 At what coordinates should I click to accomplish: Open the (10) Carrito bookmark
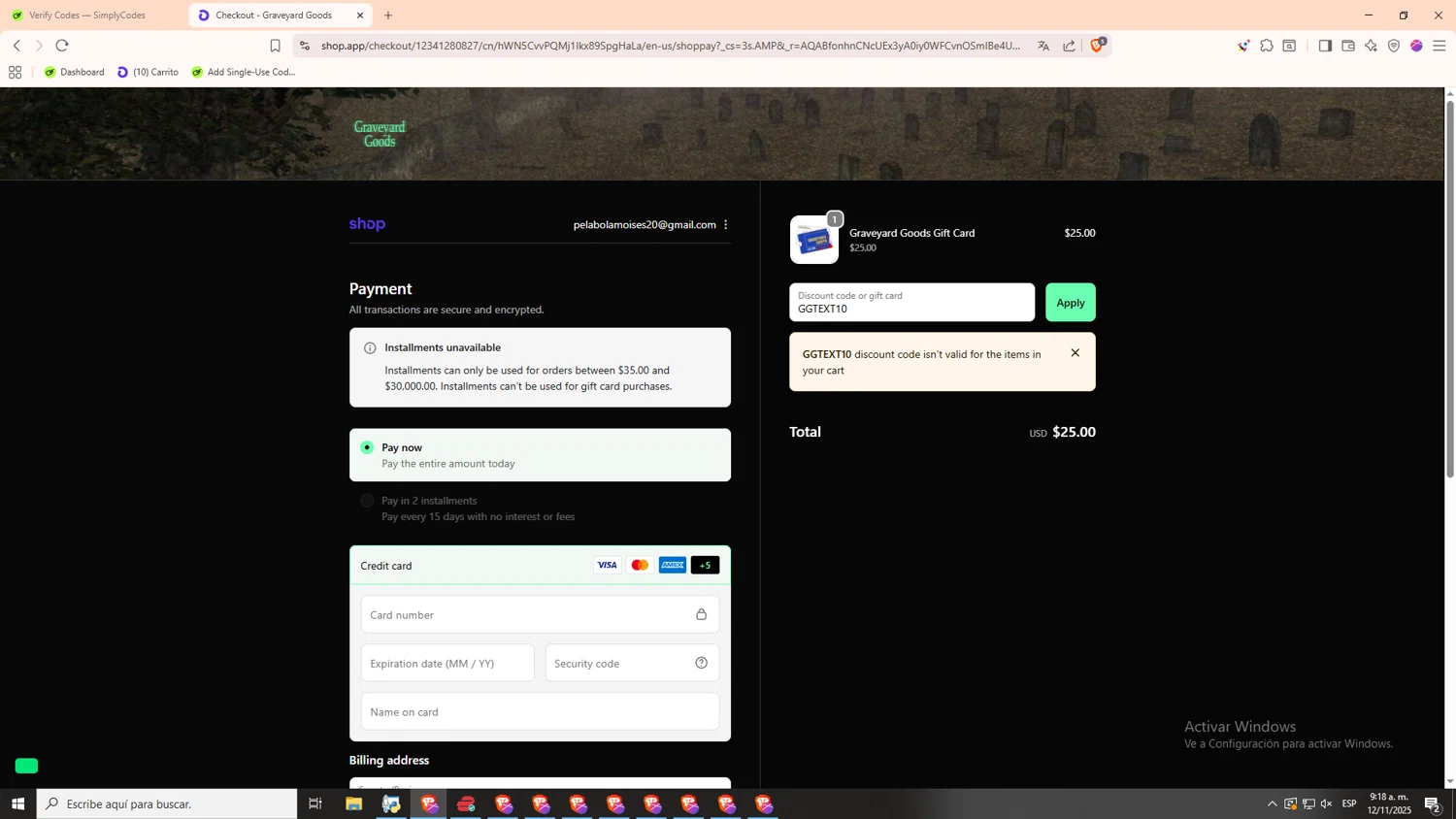tap(148, 72)
